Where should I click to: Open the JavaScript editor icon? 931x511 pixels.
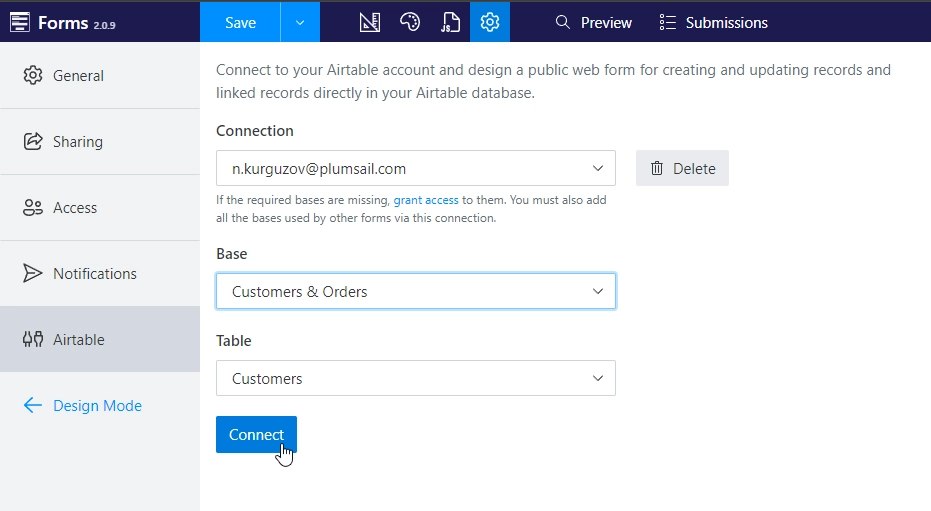(450, 23)
